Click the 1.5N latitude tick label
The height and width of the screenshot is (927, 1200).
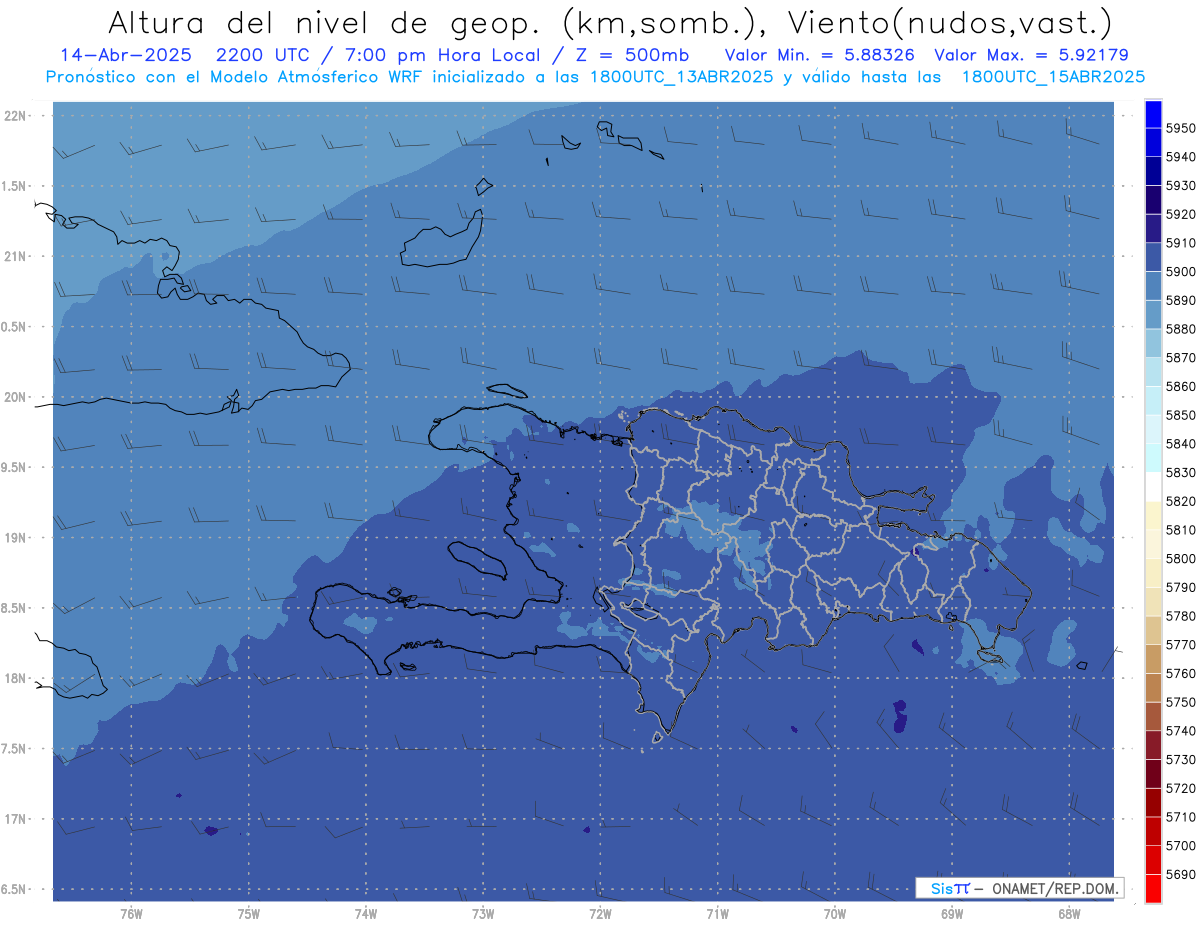[16, 186]
